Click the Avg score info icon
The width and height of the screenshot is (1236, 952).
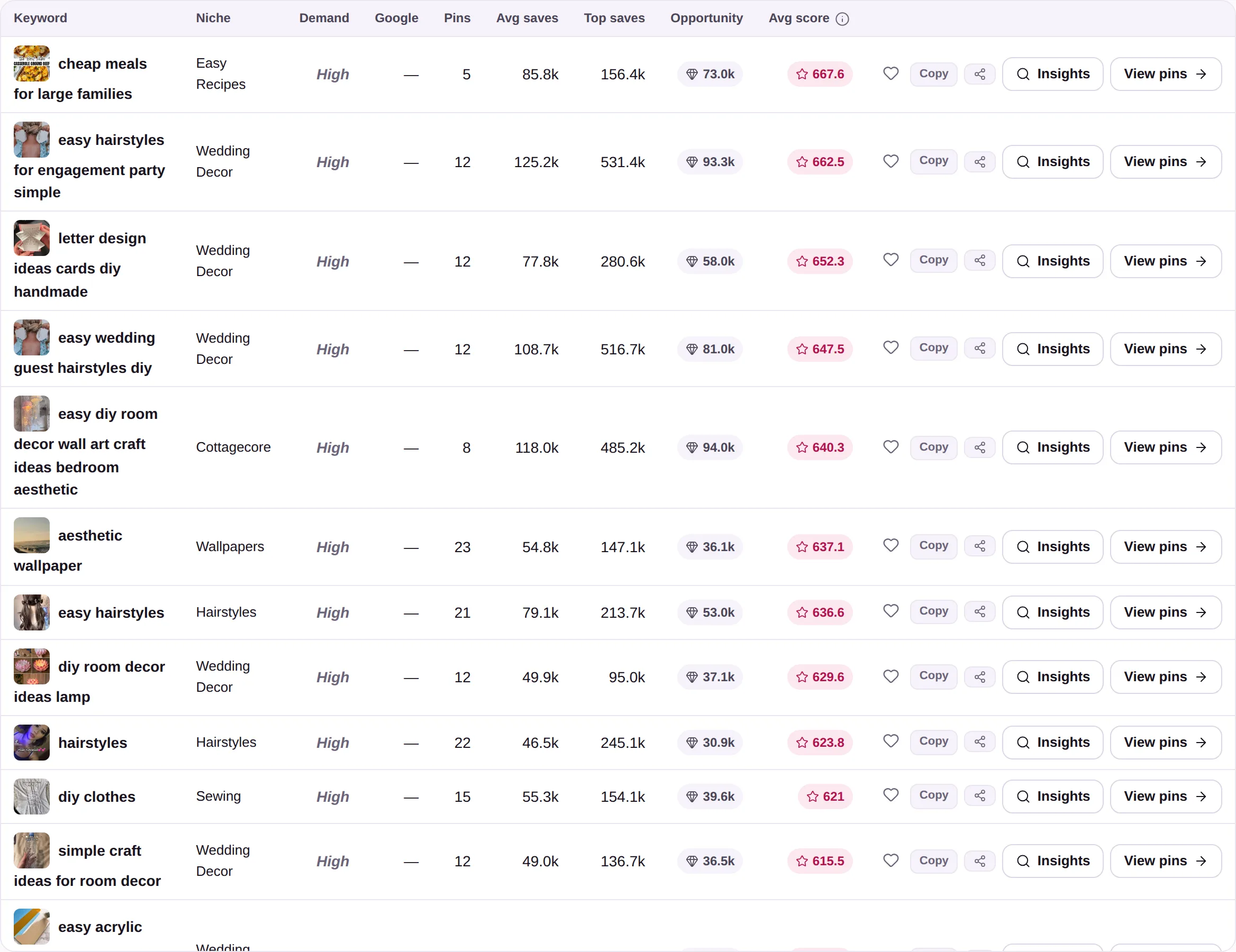point(842,19)
